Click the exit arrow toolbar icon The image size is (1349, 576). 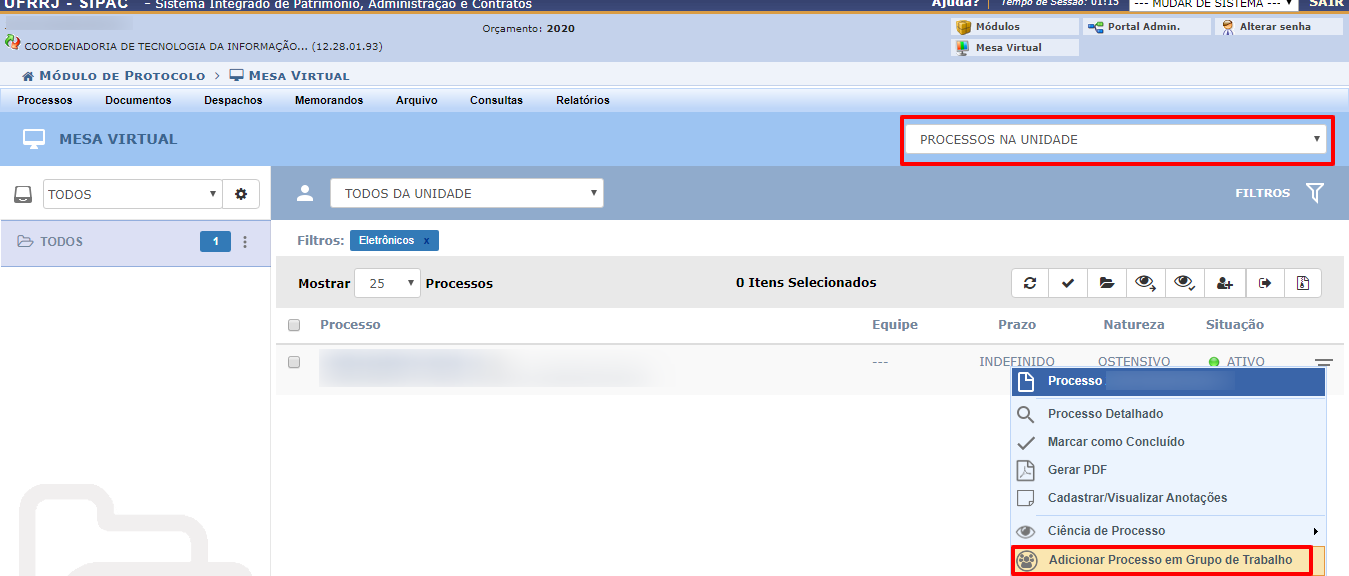coord(1264,284)
